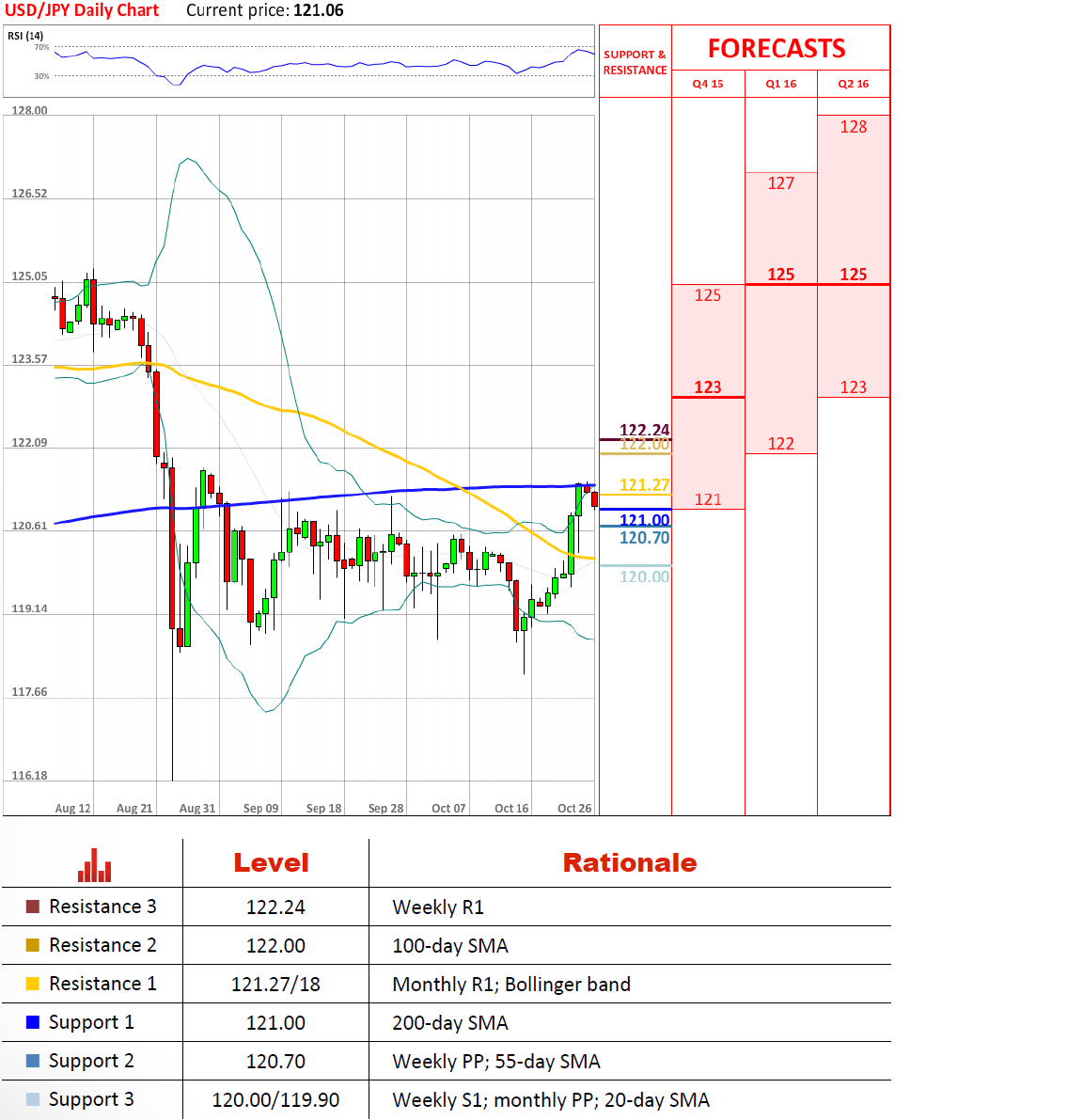
Task: Click the Oct 26 date axis label
Action: [x=574, y=809]
